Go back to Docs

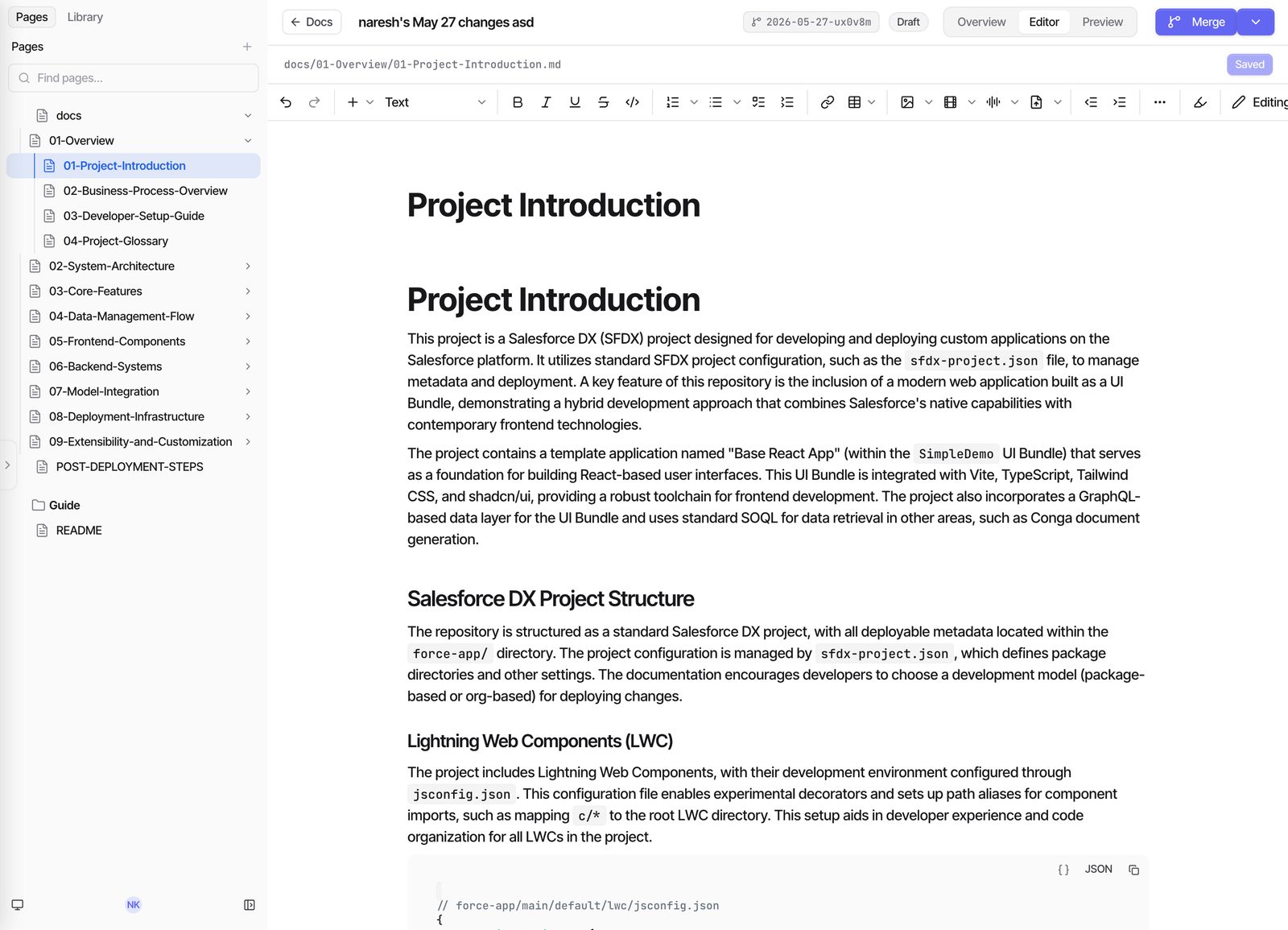pos(312,23)
